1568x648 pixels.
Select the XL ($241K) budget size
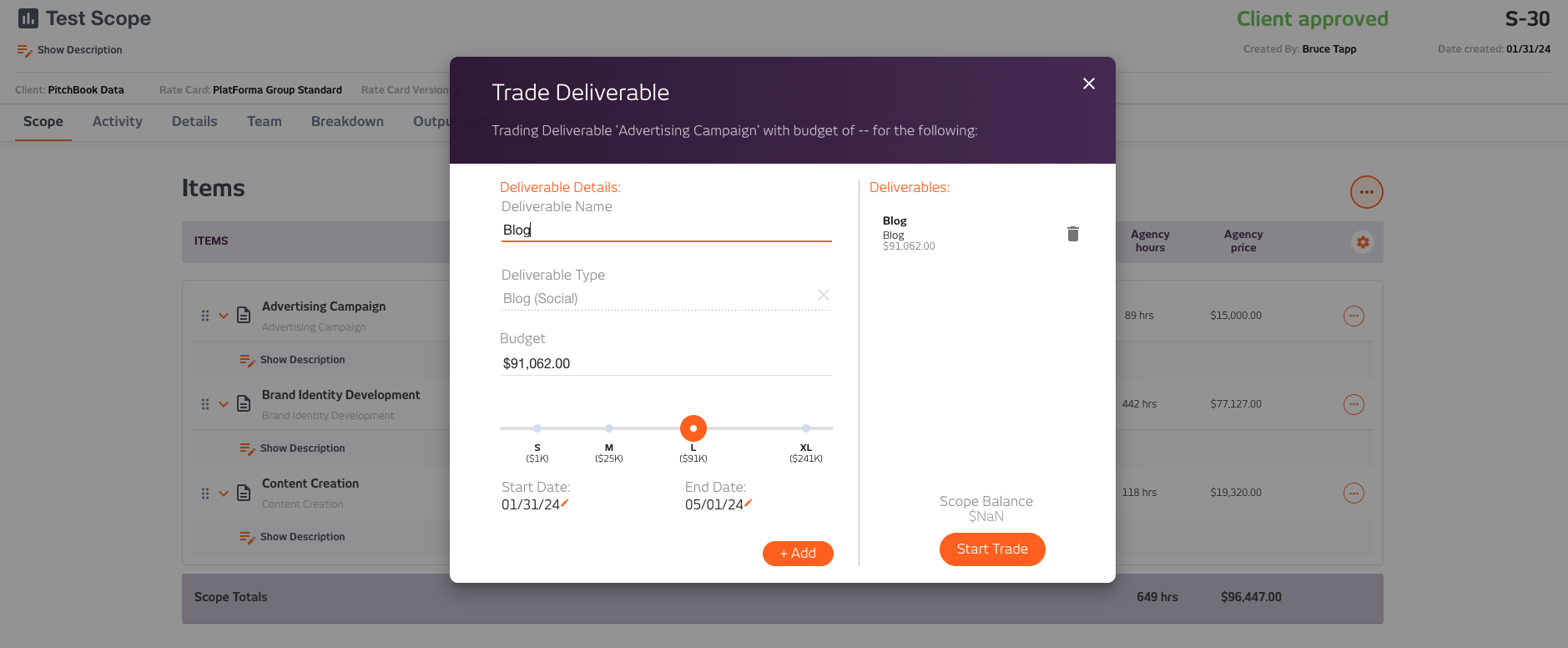(806, 428)
